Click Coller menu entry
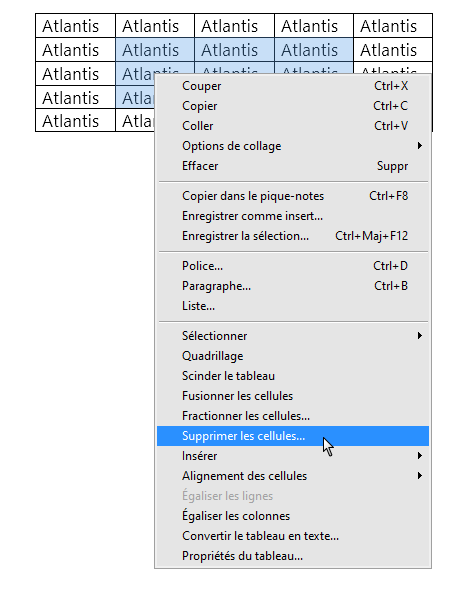 293,126
